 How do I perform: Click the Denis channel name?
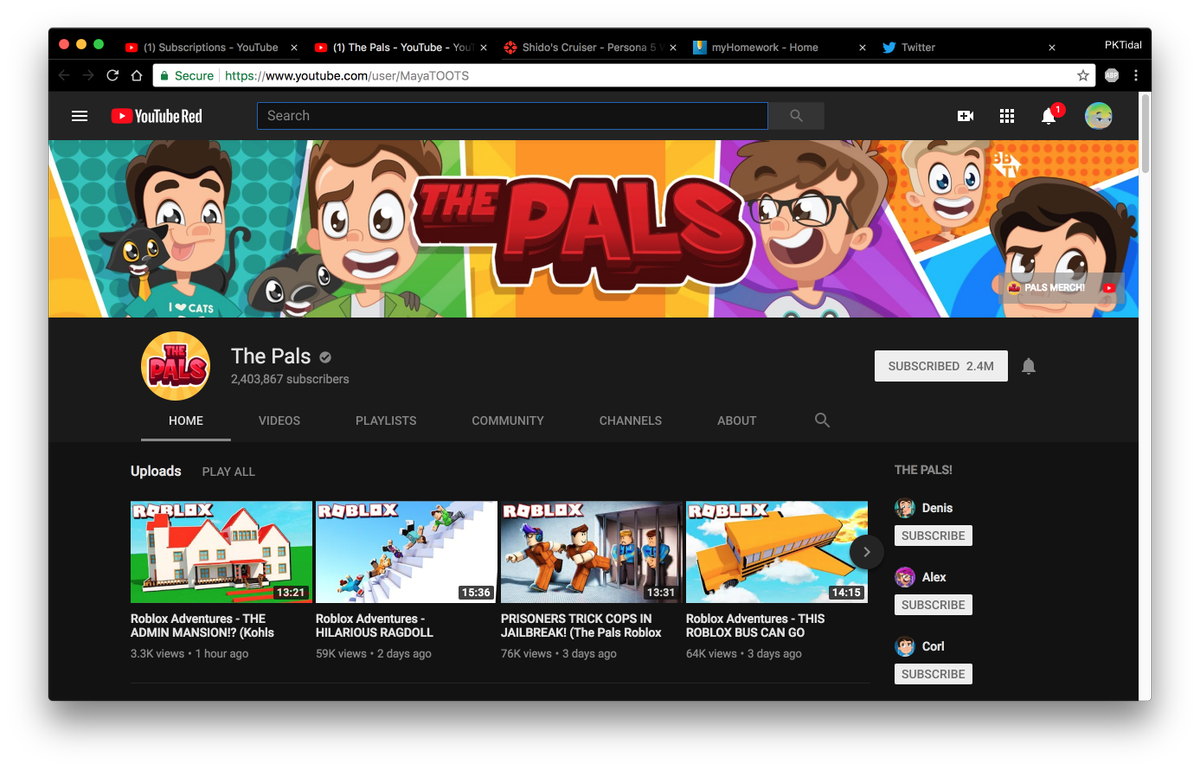pos(937,508)
